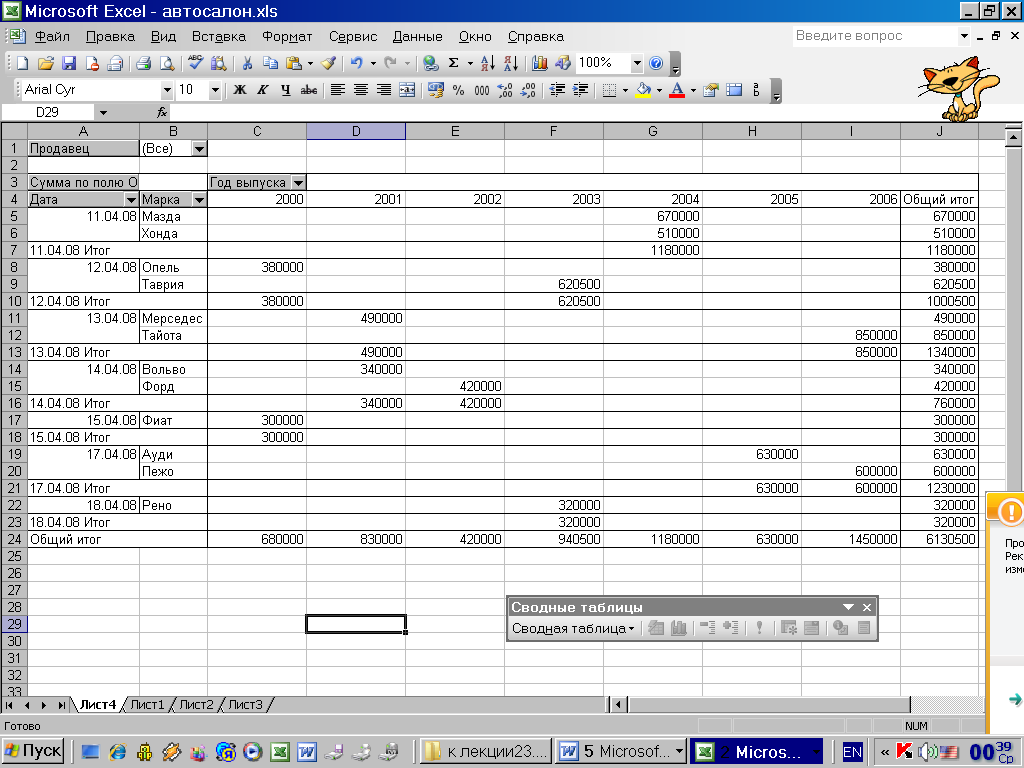Open the Файл menu
Viewport: 1024px width, 768px height.
point(52,37)
